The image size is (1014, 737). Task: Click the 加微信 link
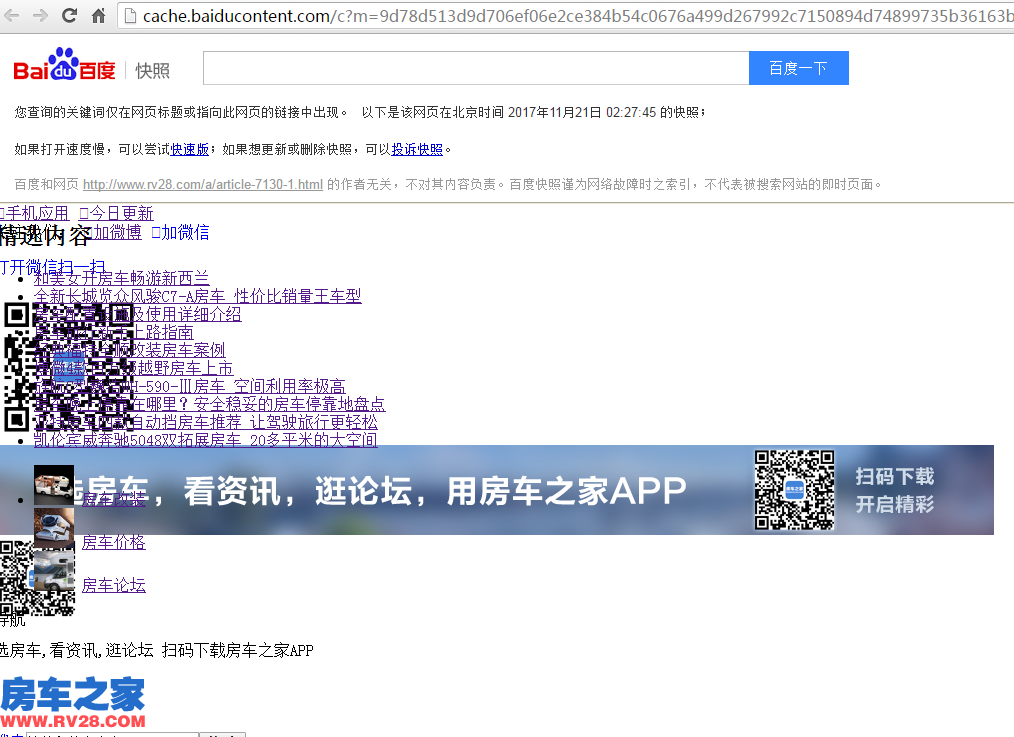coord(180,233)
